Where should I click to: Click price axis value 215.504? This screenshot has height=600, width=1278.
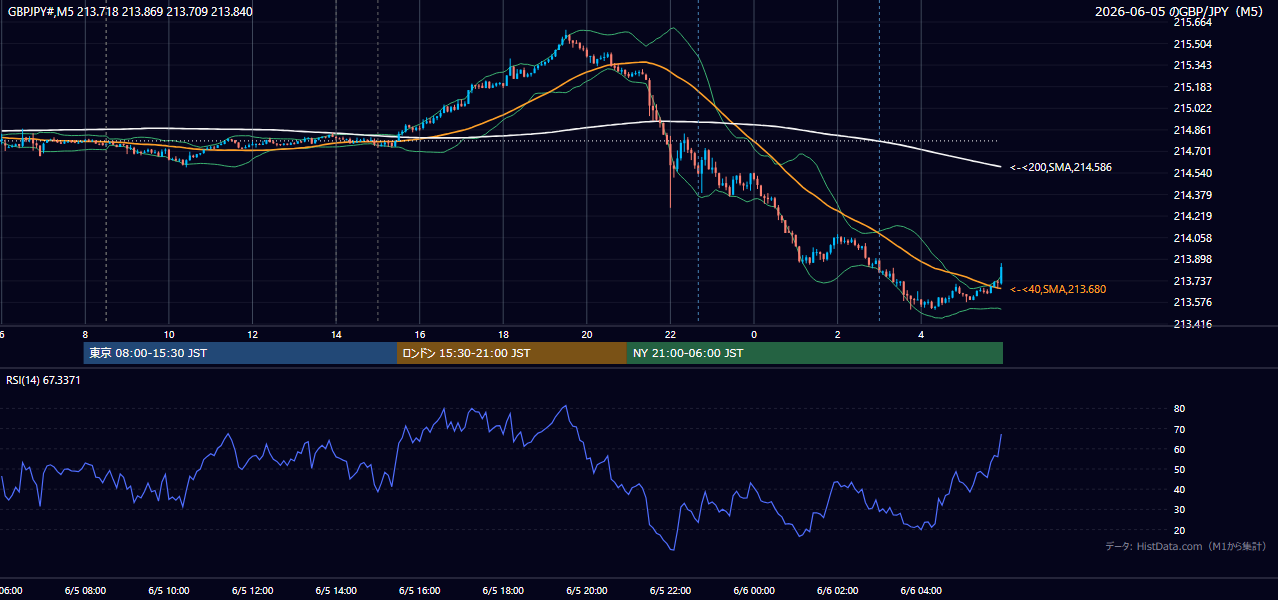pos(1192,44)
